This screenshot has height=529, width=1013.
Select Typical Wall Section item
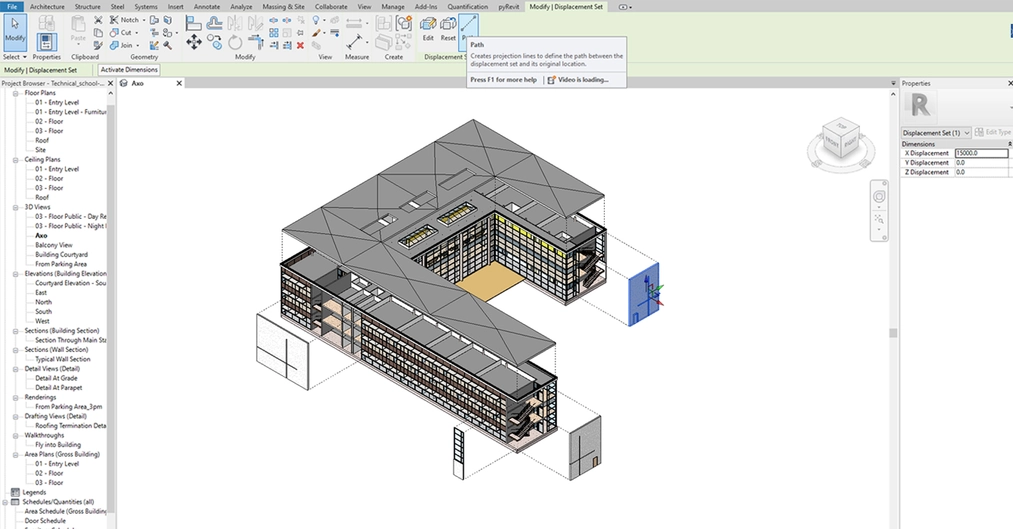(63, 359)
